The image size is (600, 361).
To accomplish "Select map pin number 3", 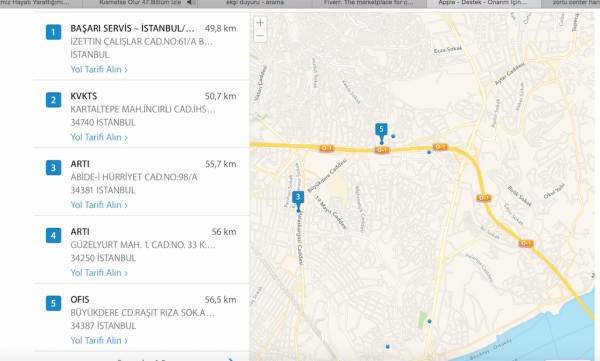I will tap(298, 201).
